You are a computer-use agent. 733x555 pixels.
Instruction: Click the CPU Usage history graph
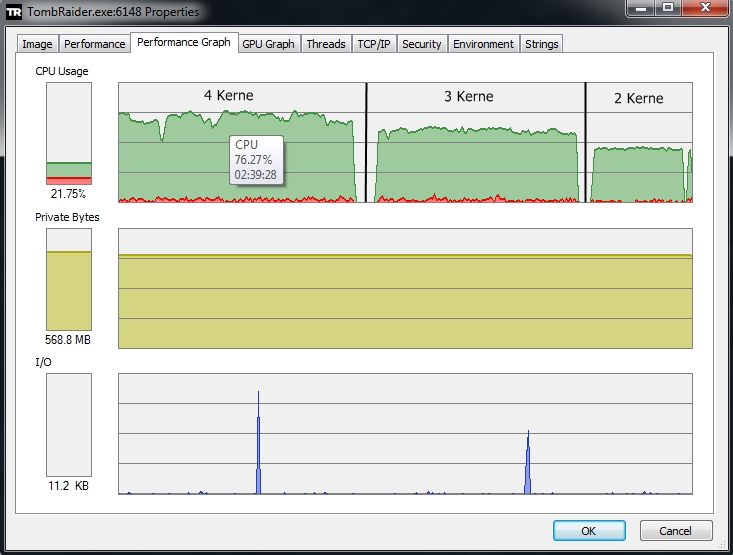(405, 143)
